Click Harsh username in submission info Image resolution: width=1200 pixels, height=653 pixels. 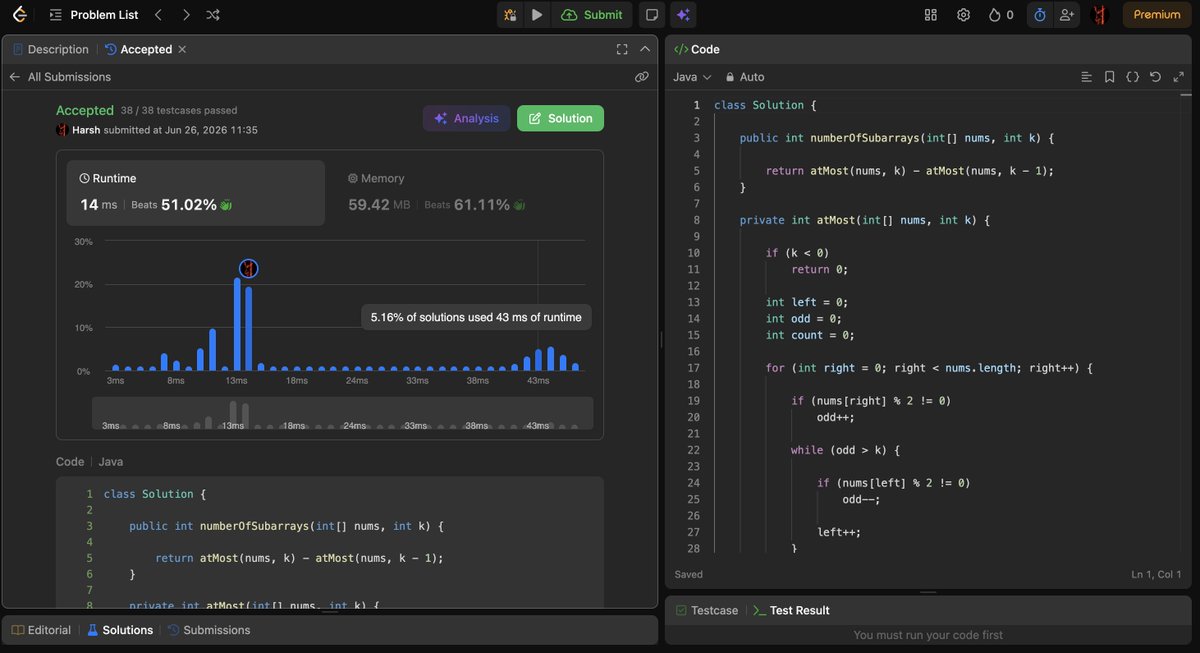point(85,130)
